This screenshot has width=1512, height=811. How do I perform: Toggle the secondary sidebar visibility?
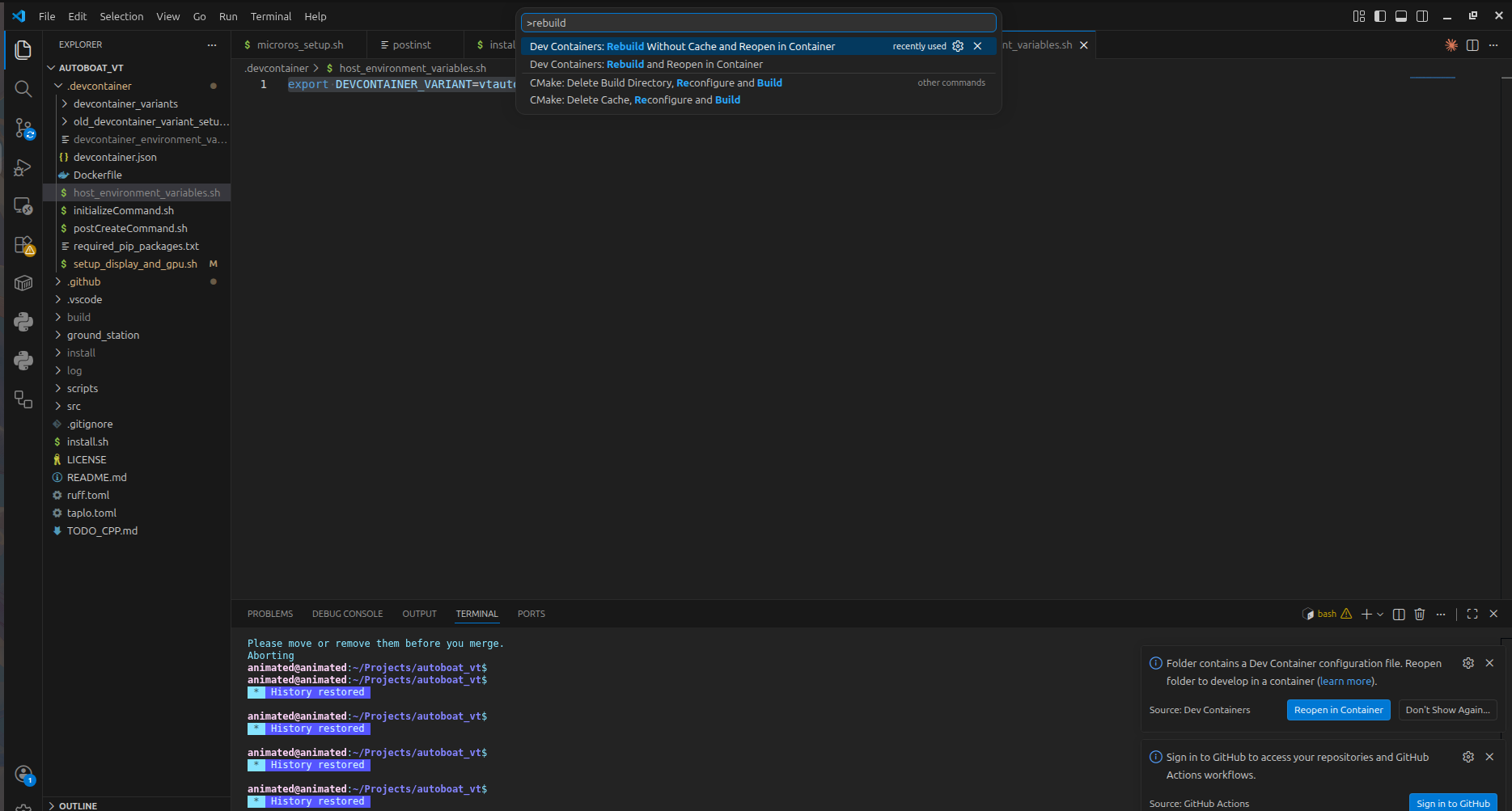[x=1422, y=15]
